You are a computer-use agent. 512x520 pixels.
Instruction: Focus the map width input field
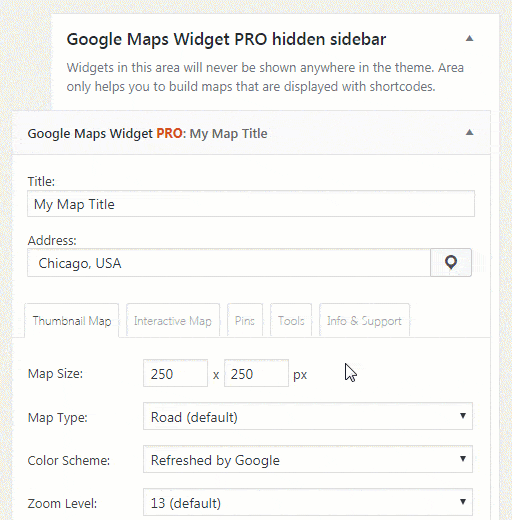coord(175,373)
